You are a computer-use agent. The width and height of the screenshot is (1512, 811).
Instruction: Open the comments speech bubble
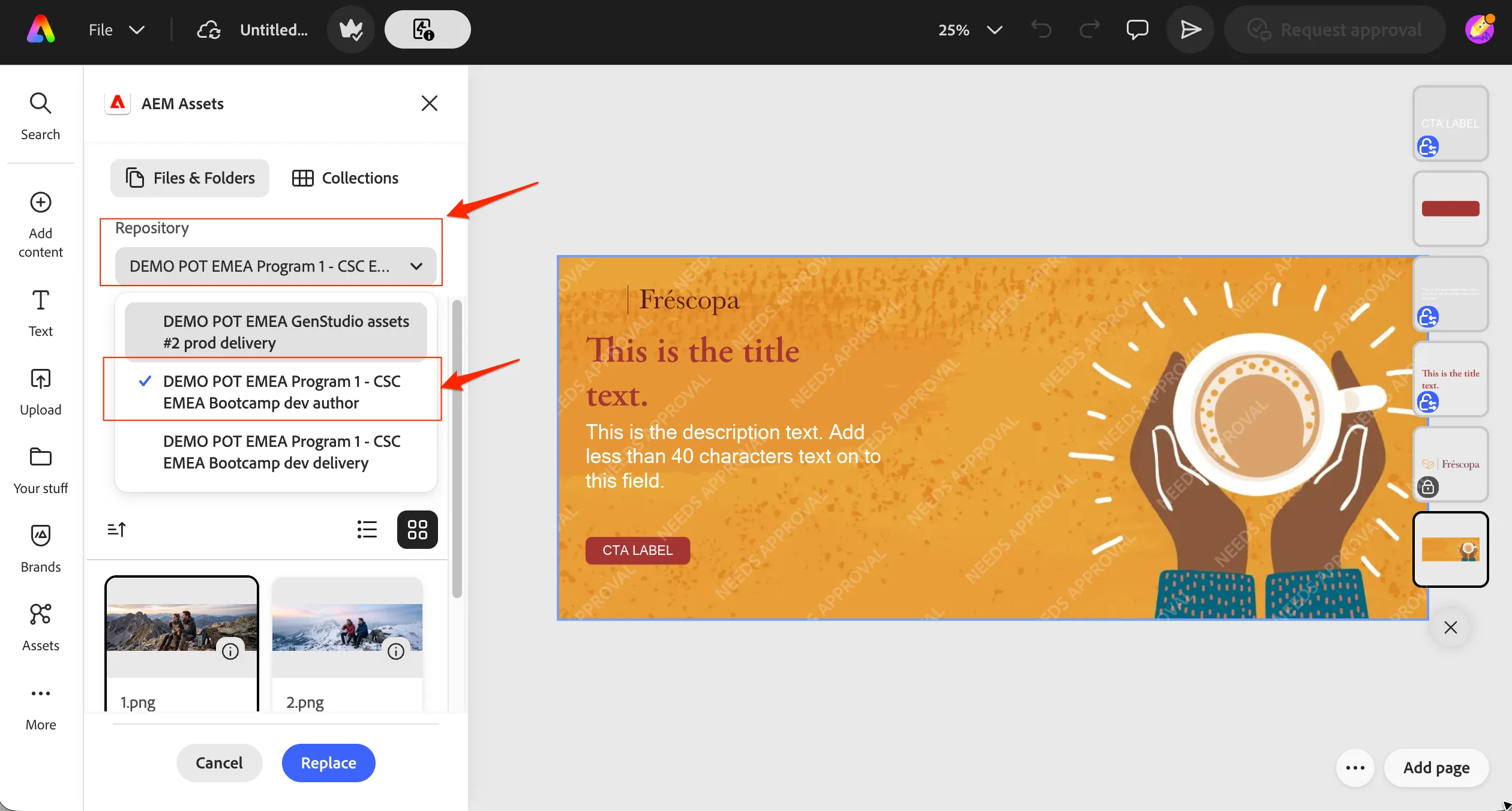1138,29
